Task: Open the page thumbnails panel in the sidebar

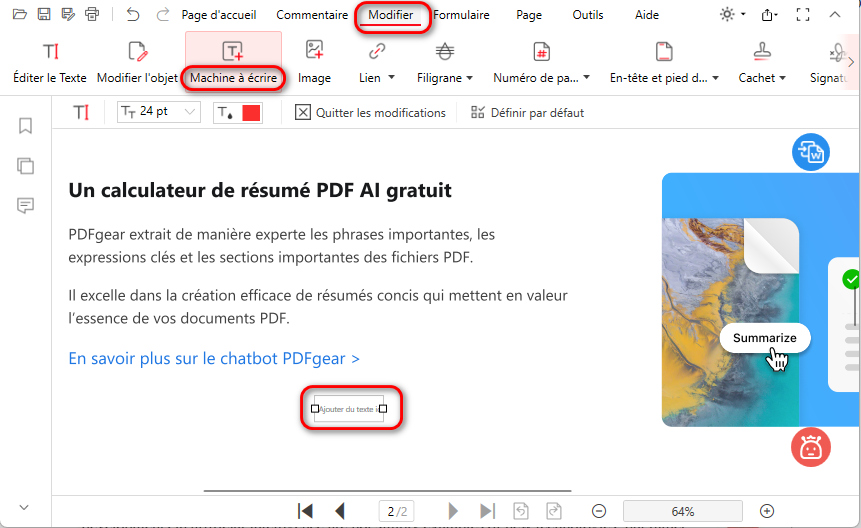Action: tap(25, 166)
